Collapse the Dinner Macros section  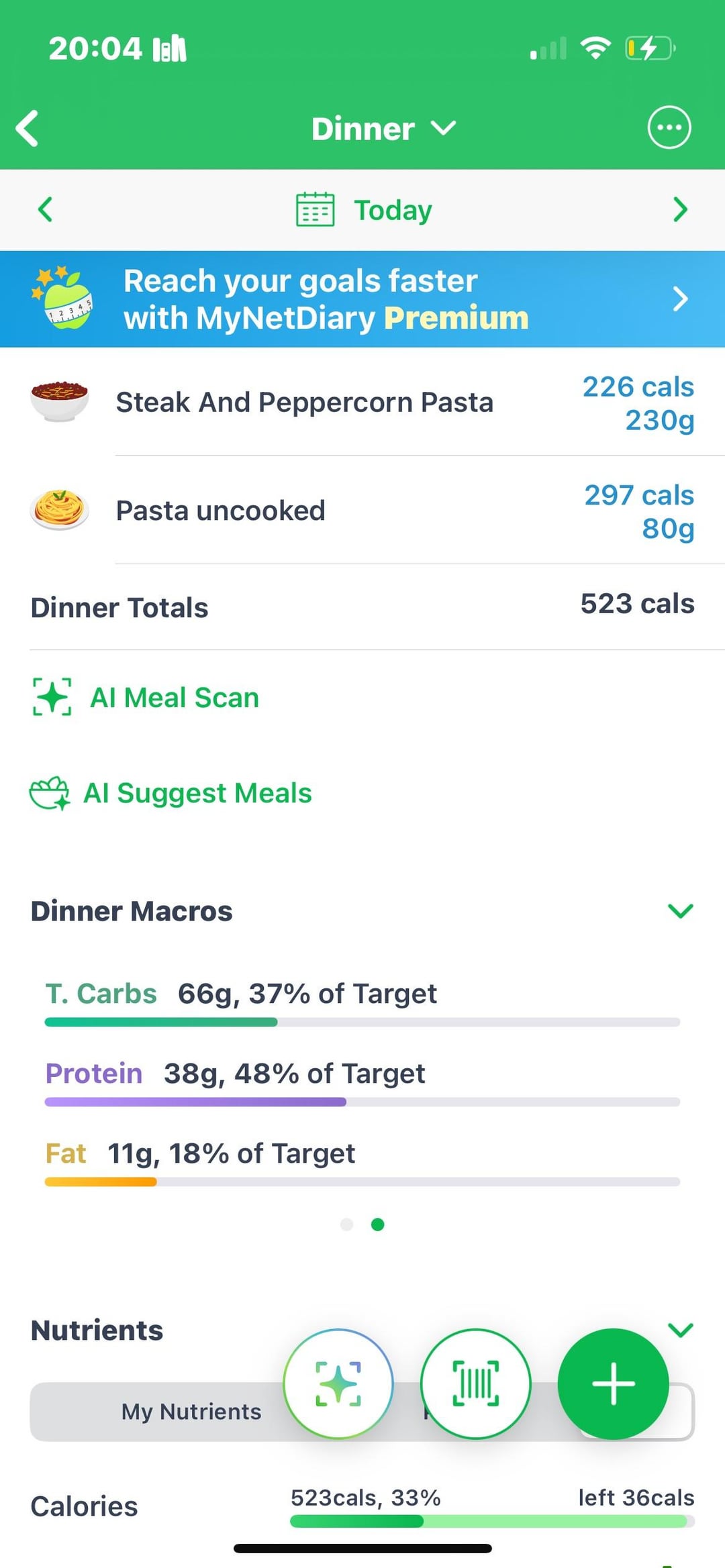point(680,910)
